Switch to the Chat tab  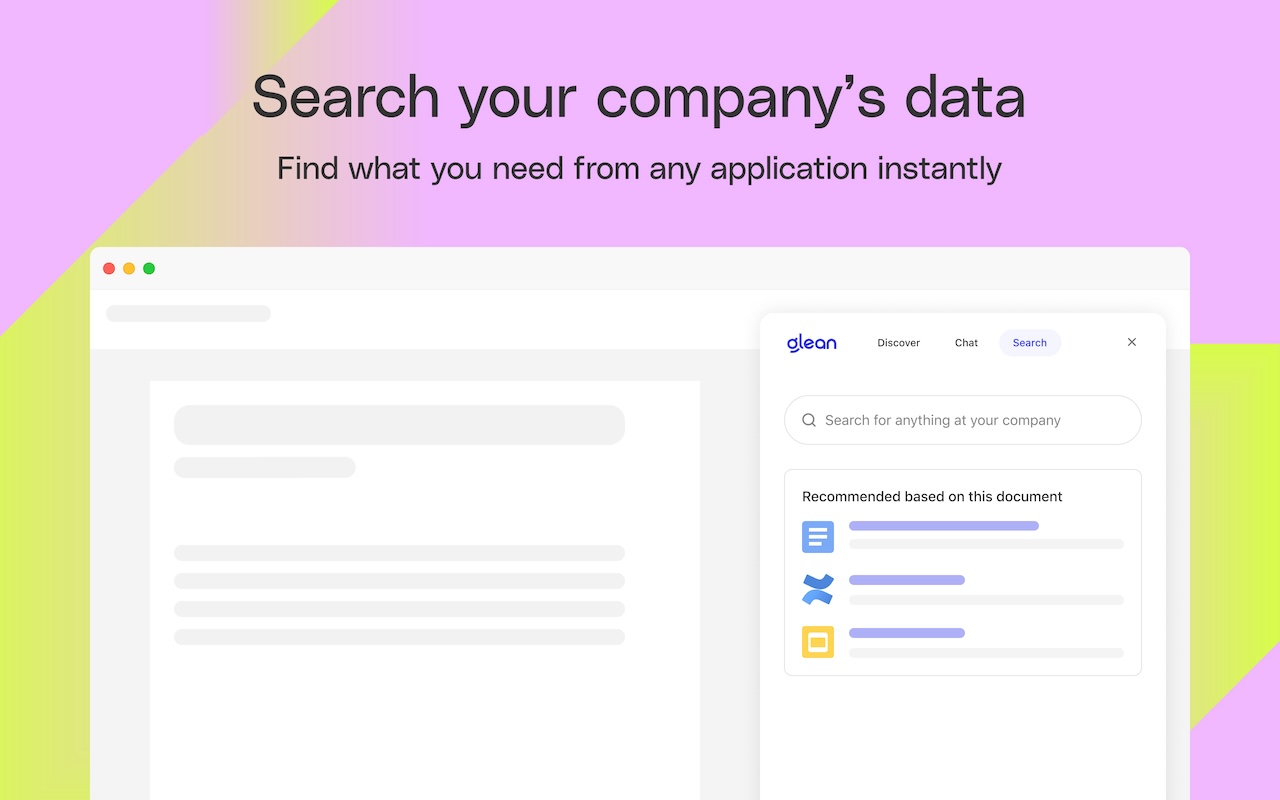click(966, 343)
